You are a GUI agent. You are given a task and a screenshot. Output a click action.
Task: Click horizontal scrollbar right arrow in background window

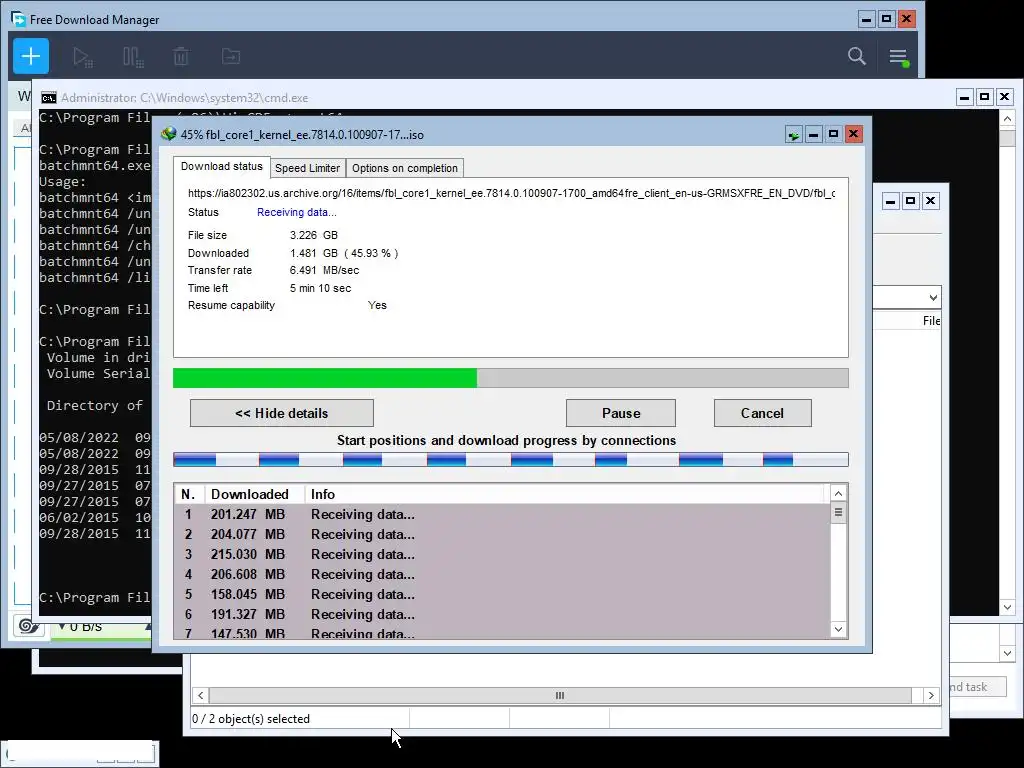pos(931,696)
